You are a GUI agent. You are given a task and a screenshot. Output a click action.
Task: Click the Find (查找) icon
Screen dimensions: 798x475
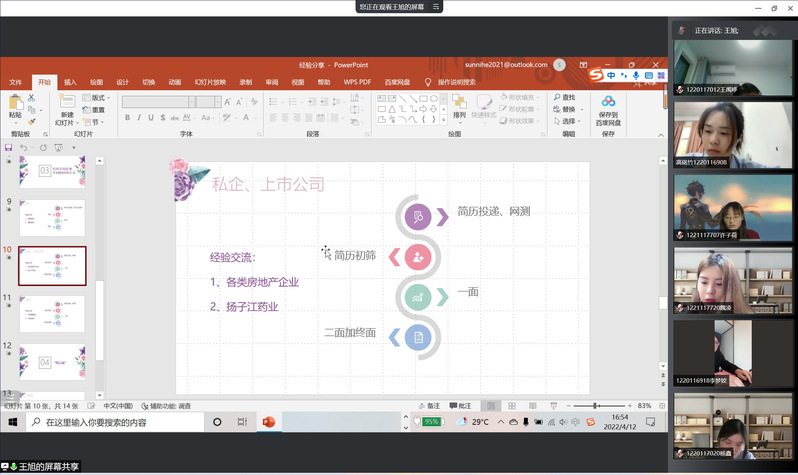click(x=566, y=98)
